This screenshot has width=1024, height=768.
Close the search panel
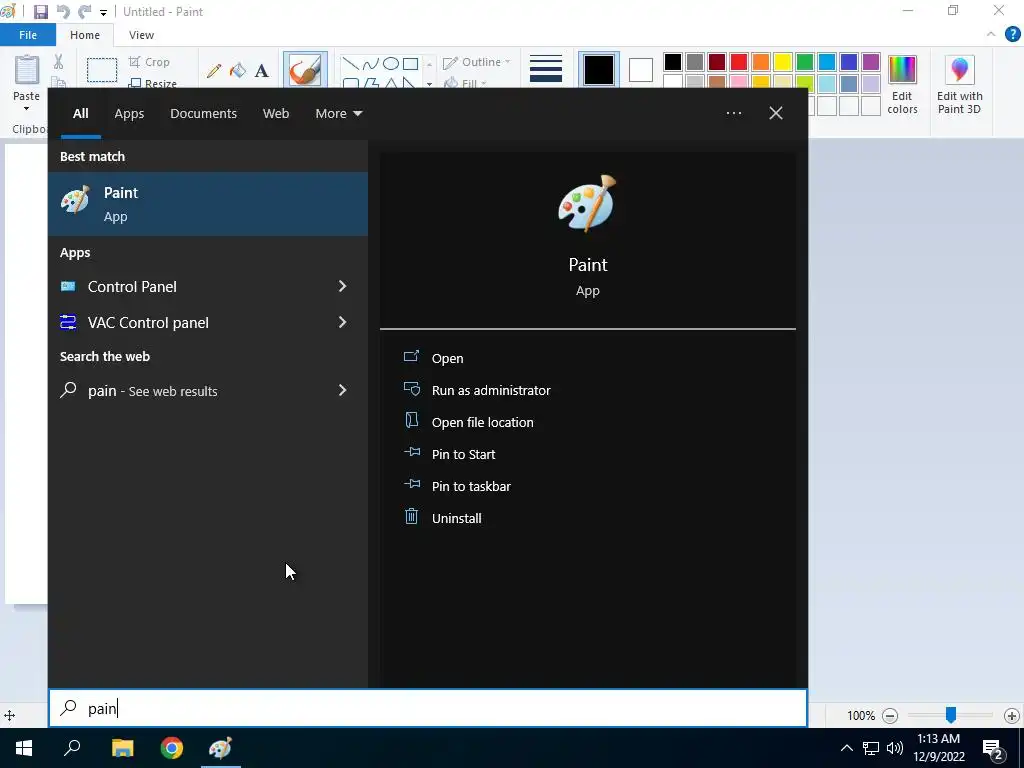(x=775, y=113)
